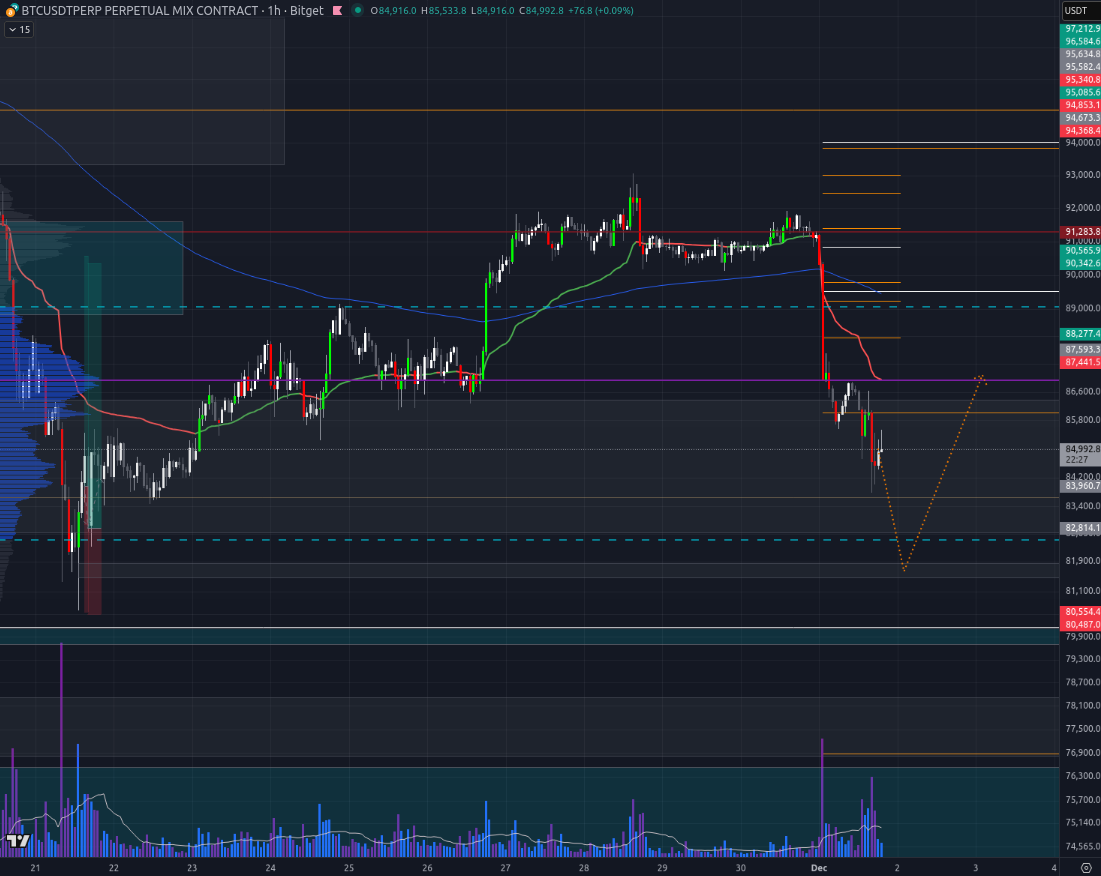
Task: Select the red 80,554.4 price label
Action: click(x=1082, y=611)
